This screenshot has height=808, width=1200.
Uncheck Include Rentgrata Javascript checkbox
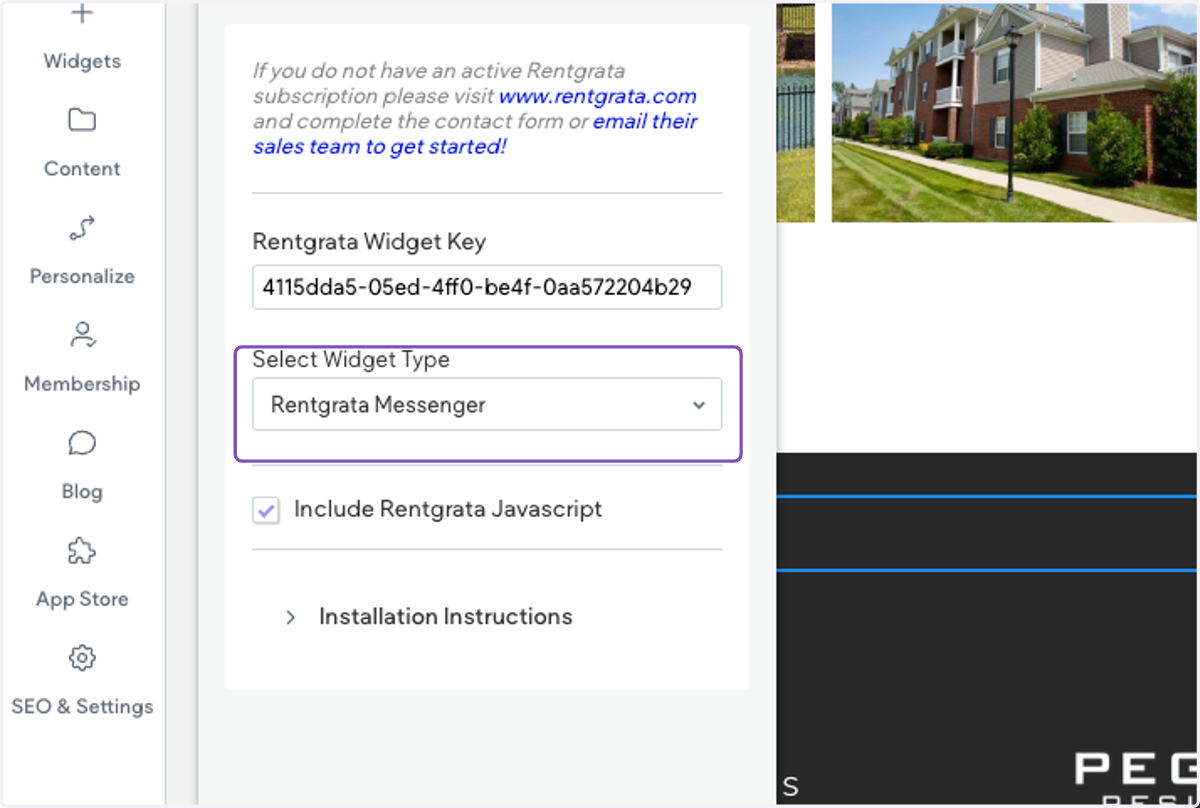(x=266, y=510)
